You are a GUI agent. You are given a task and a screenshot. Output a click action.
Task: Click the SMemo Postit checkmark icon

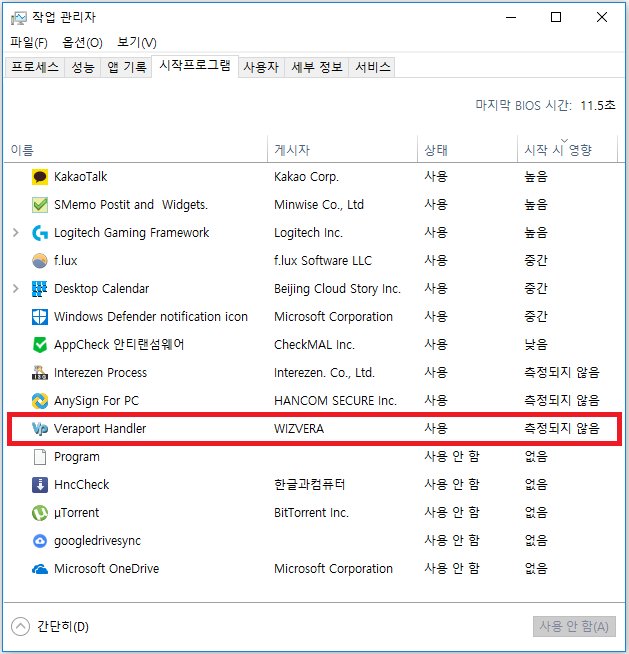point(40,205)
